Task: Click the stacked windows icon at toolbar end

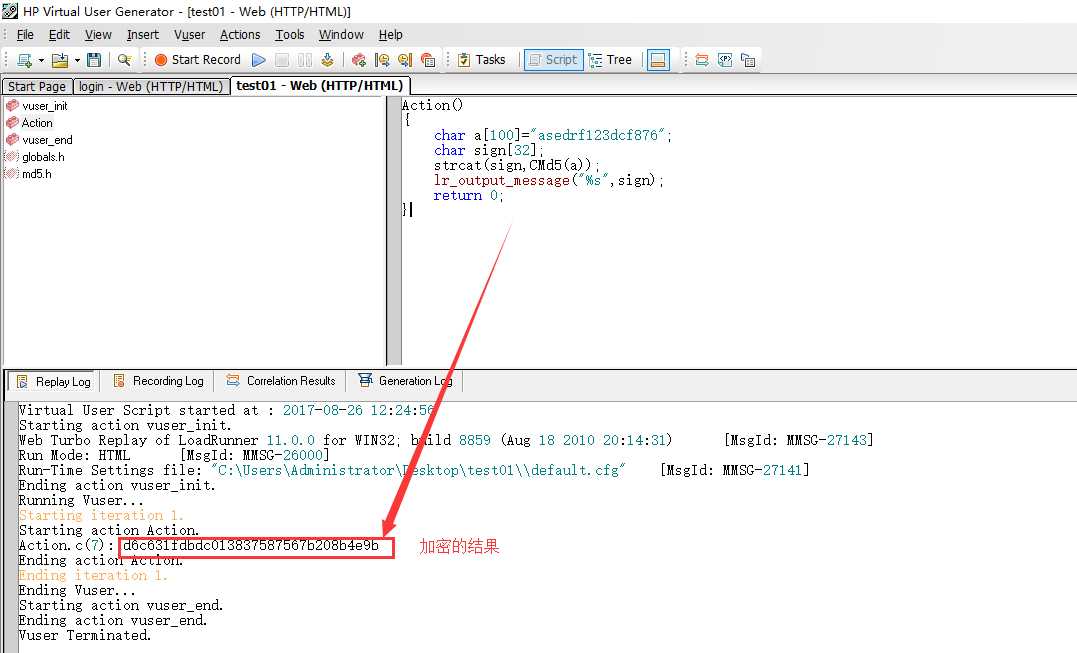Action: click(748, 60)
